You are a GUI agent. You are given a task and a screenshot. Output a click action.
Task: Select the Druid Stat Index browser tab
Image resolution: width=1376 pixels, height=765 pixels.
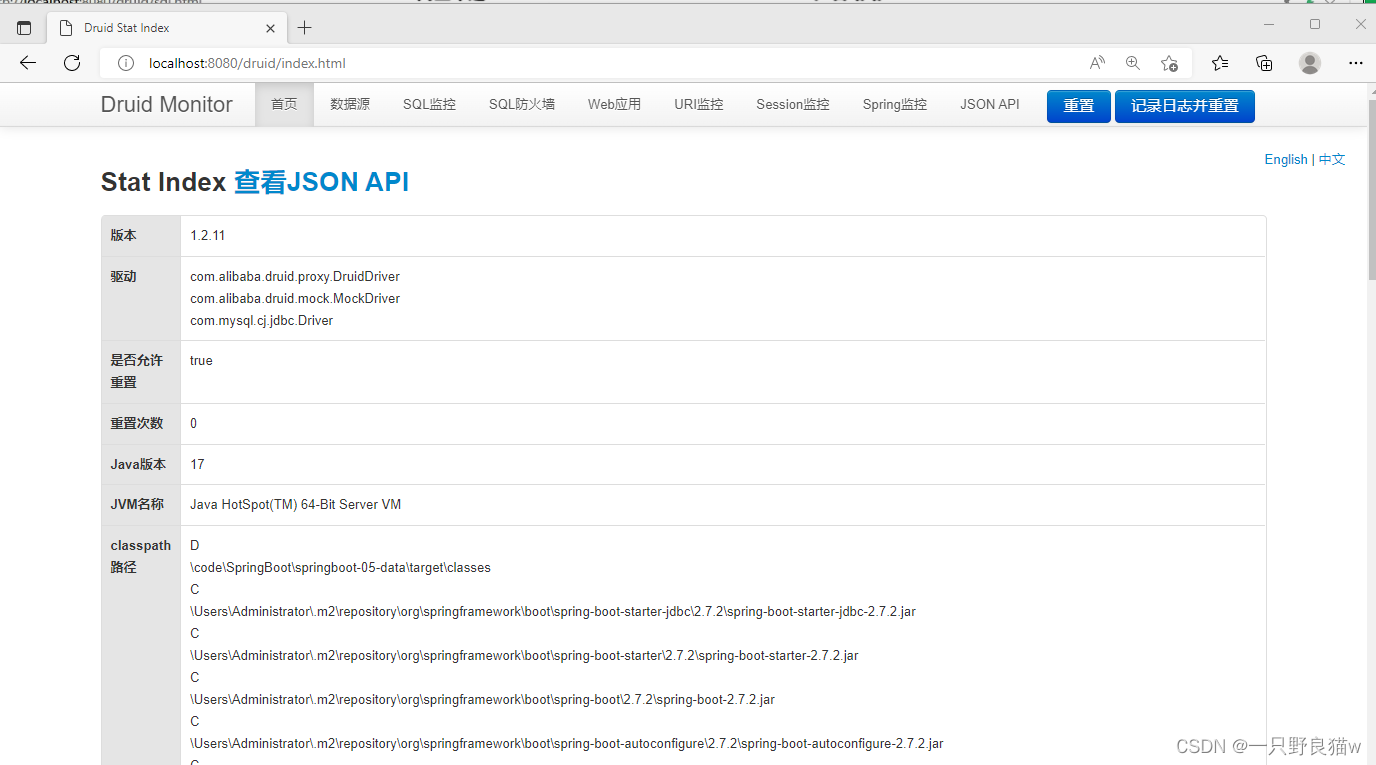point(168,28)
